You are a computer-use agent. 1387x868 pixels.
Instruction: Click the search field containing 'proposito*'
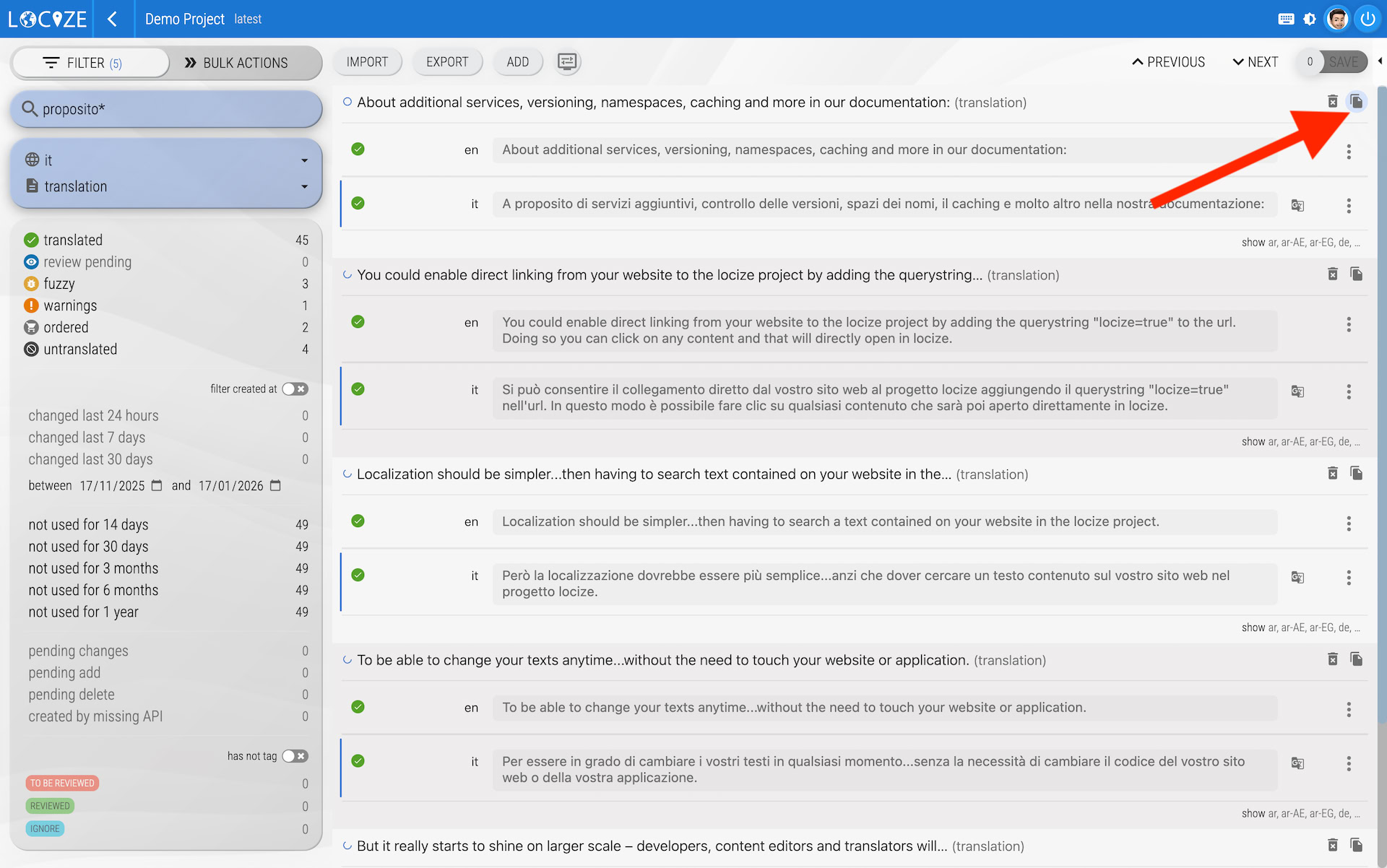coord(166,109)
